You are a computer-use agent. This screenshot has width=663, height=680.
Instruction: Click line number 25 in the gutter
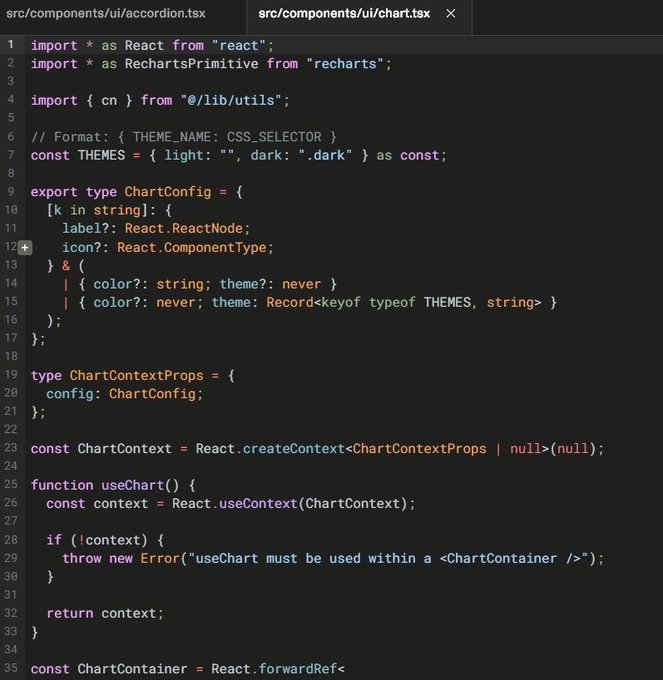tap(10, 484)
